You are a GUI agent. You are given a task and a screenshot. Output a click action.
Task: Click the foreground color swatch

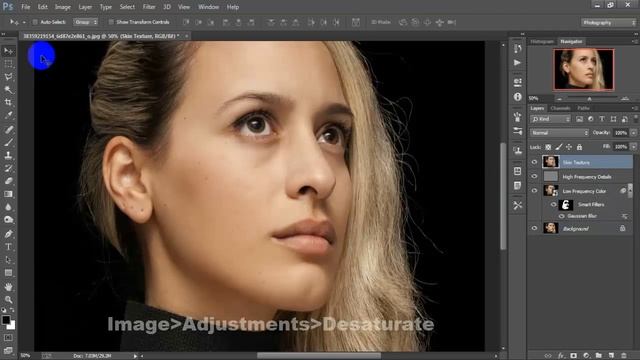click(x=6, y=320)
